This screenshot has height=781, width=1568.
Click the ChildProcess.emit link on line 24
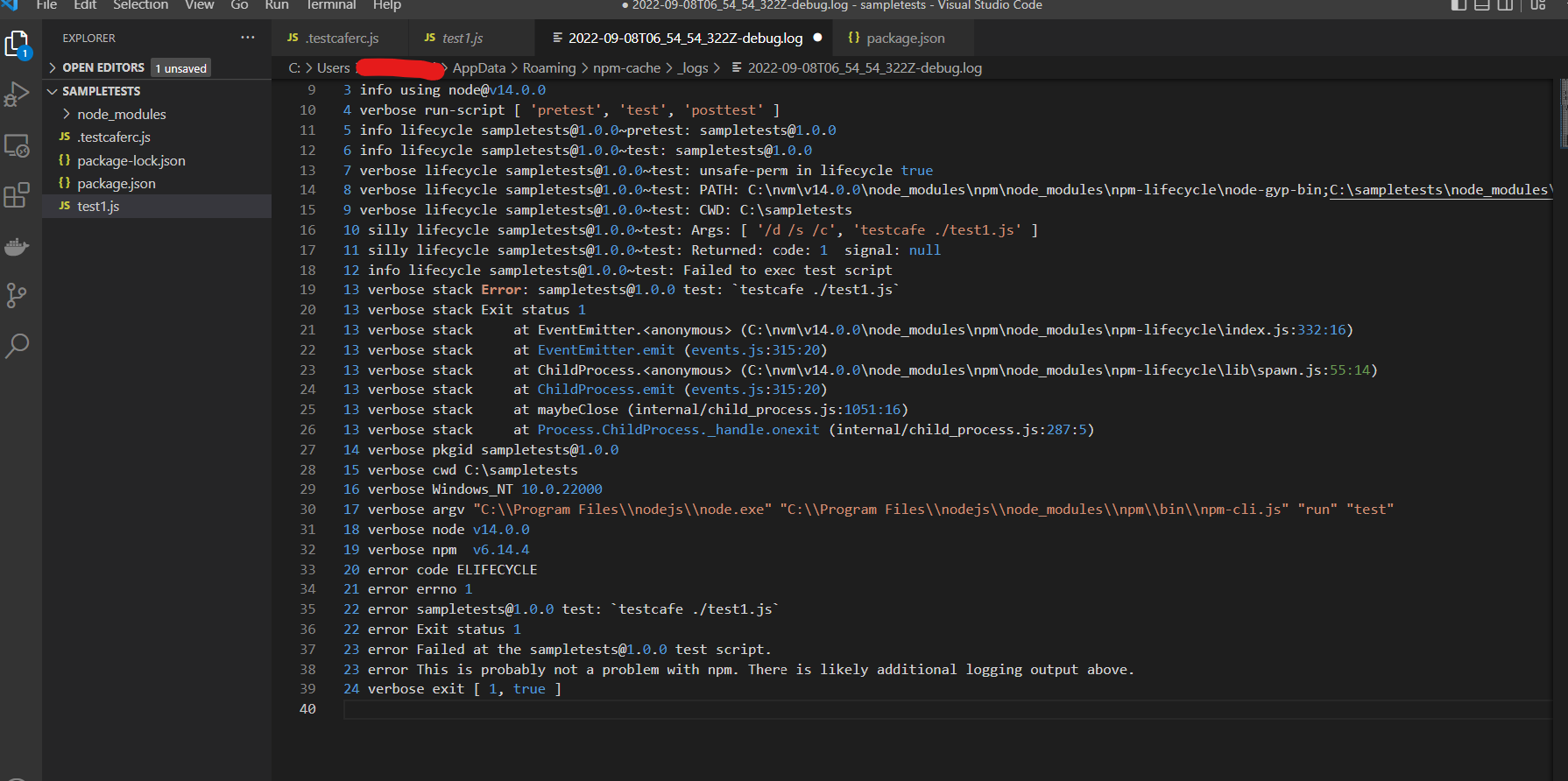tap(606, 389)
